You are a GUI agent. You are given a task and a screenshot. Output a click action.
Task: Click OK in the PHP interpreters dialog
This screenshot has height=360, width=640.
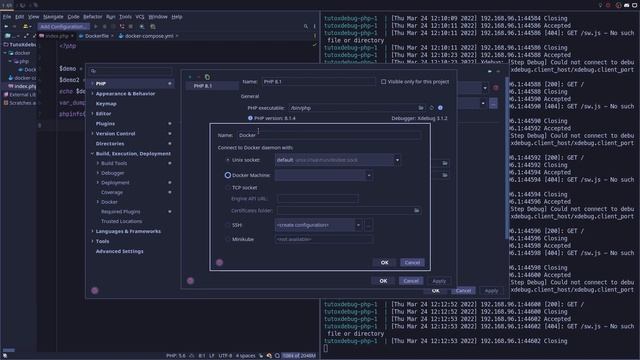(383, 281)
